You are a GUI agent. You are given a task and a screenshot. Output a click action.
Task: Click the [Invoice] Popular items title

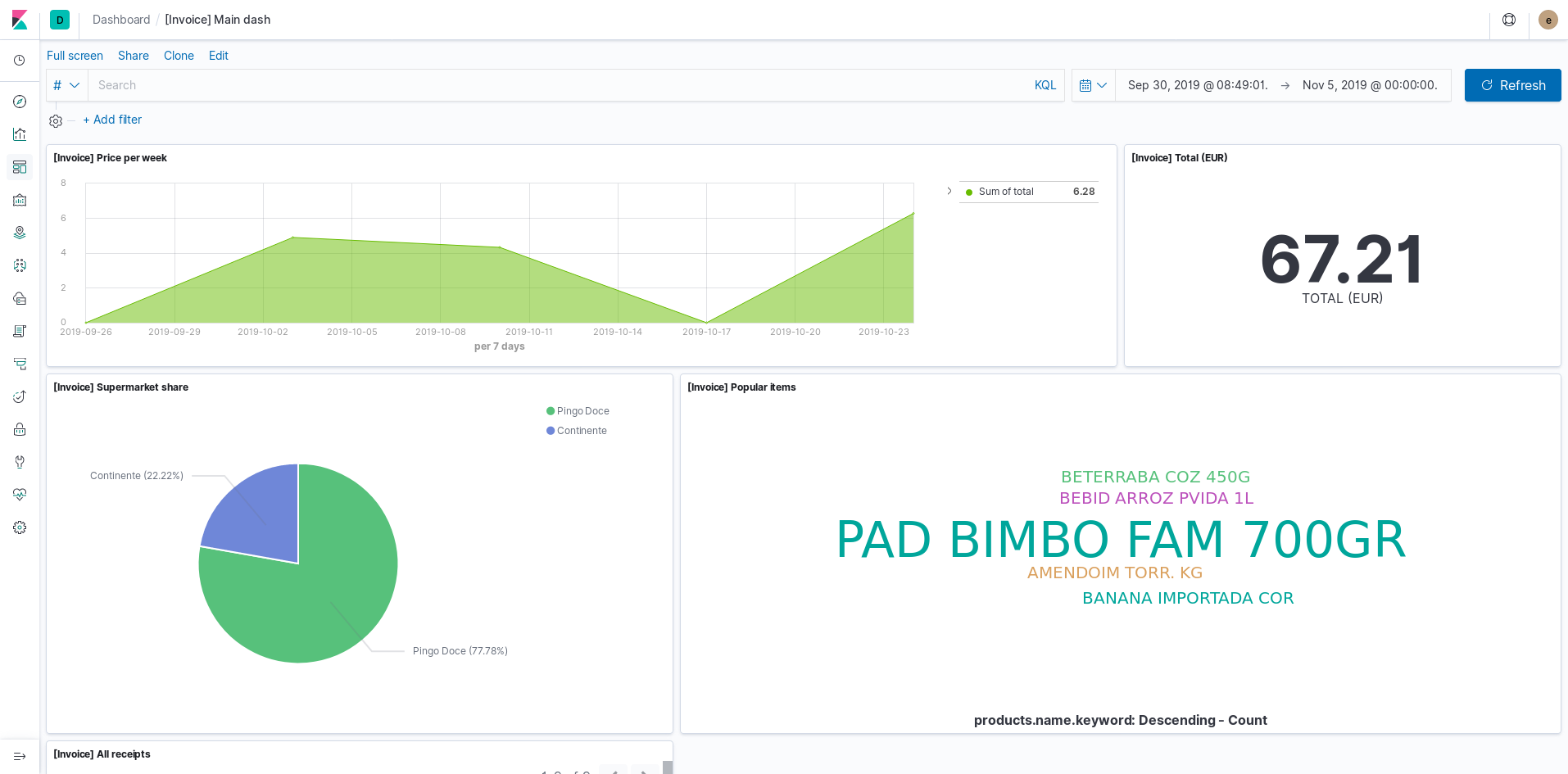point(741,387)
